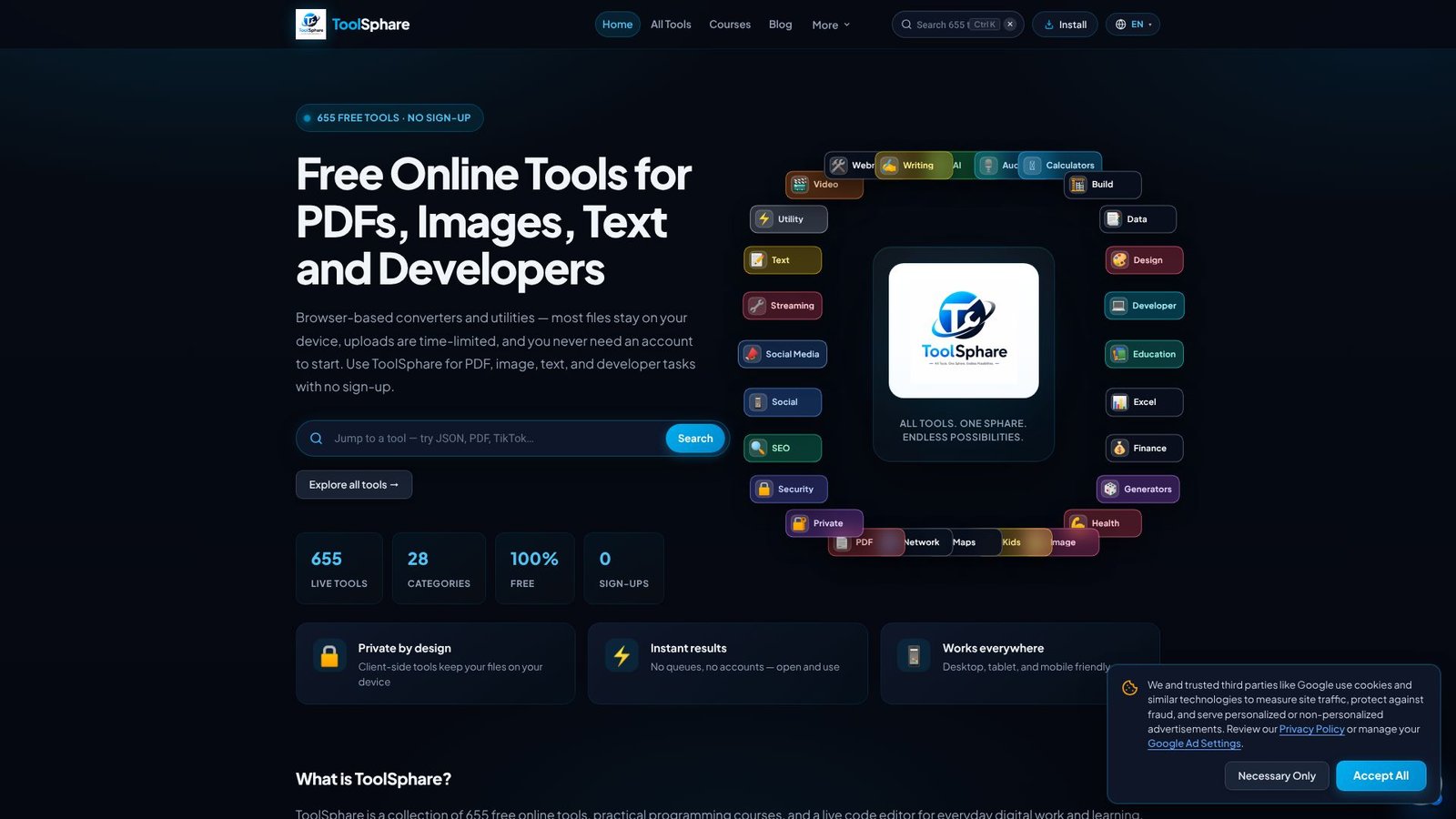Open Courses in the navigation
1456x819 pixels.
(x=730, y=25)
